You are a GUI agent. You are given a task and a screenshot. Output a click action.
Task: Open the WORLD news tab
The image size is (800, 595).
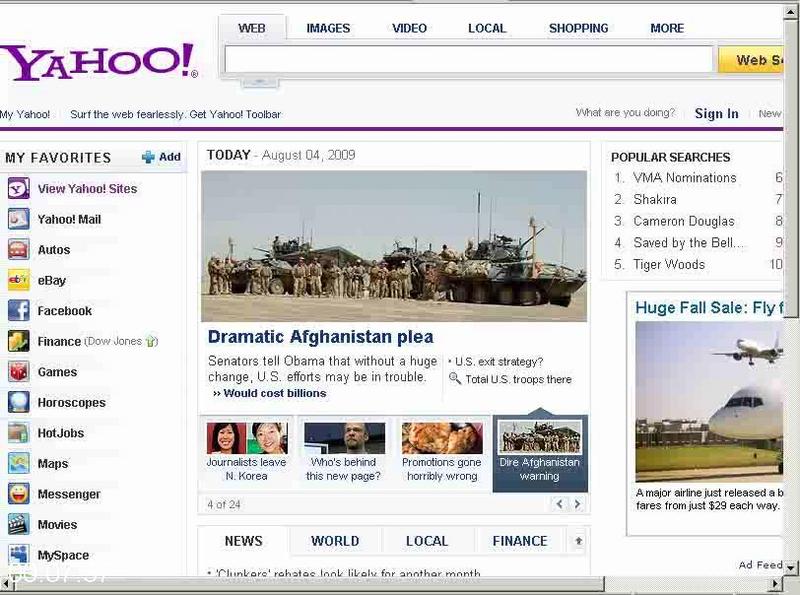(335, 541)
